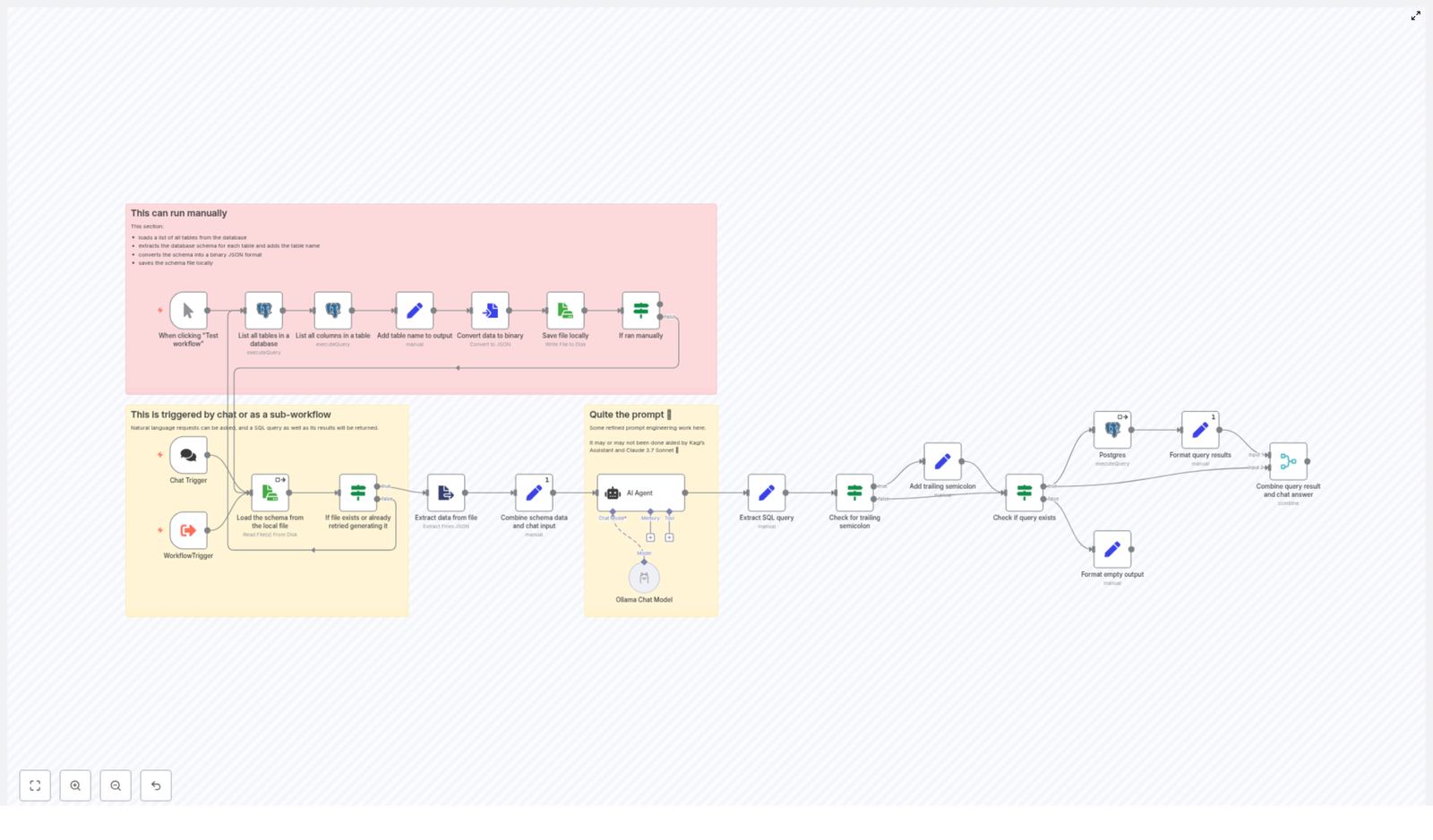Click the zoom in control

point(75,785)
